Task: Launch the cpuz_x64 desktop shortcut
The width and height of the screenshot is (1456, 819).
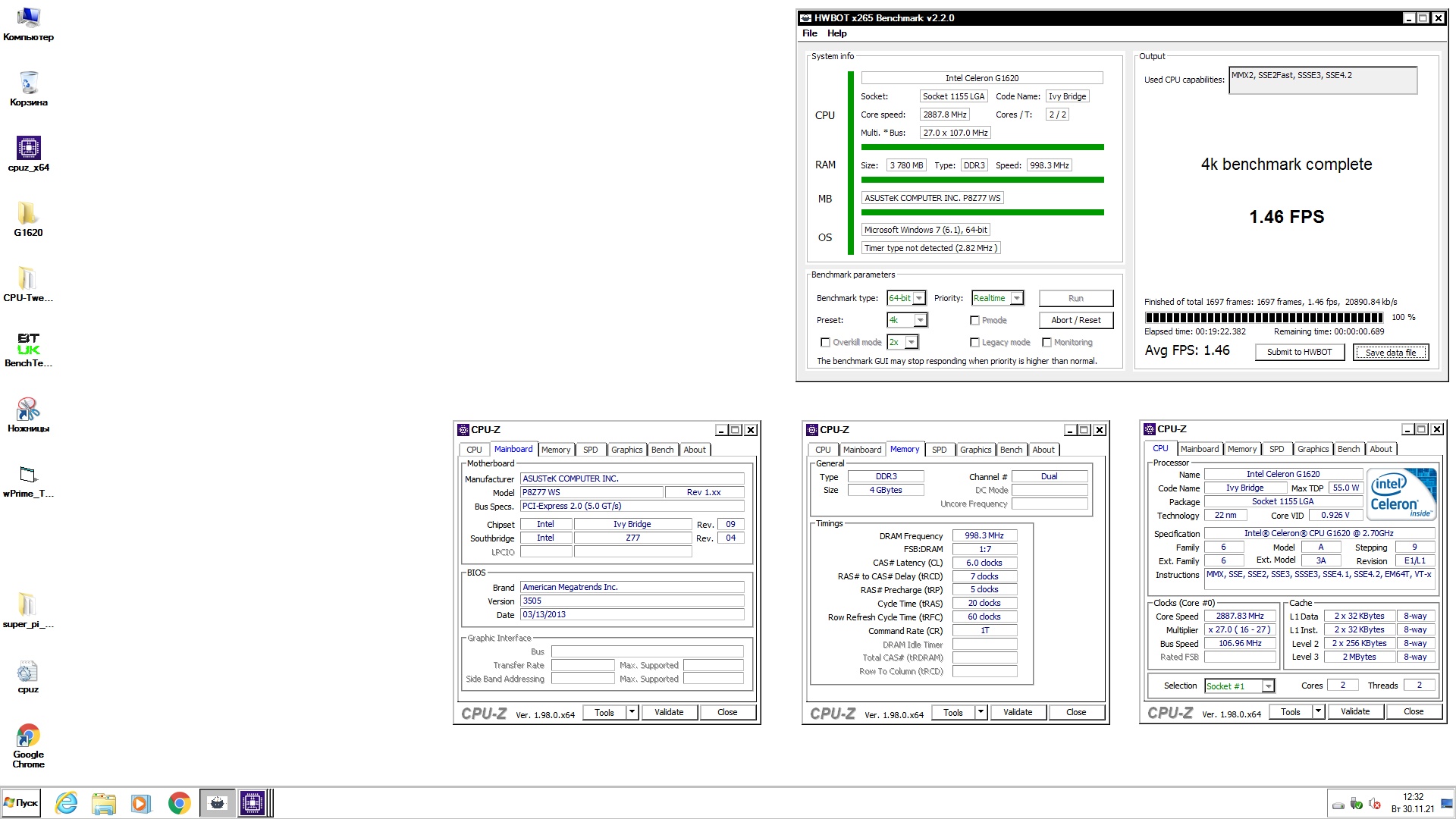Action: pyautogui.click(x=28, y=154)
